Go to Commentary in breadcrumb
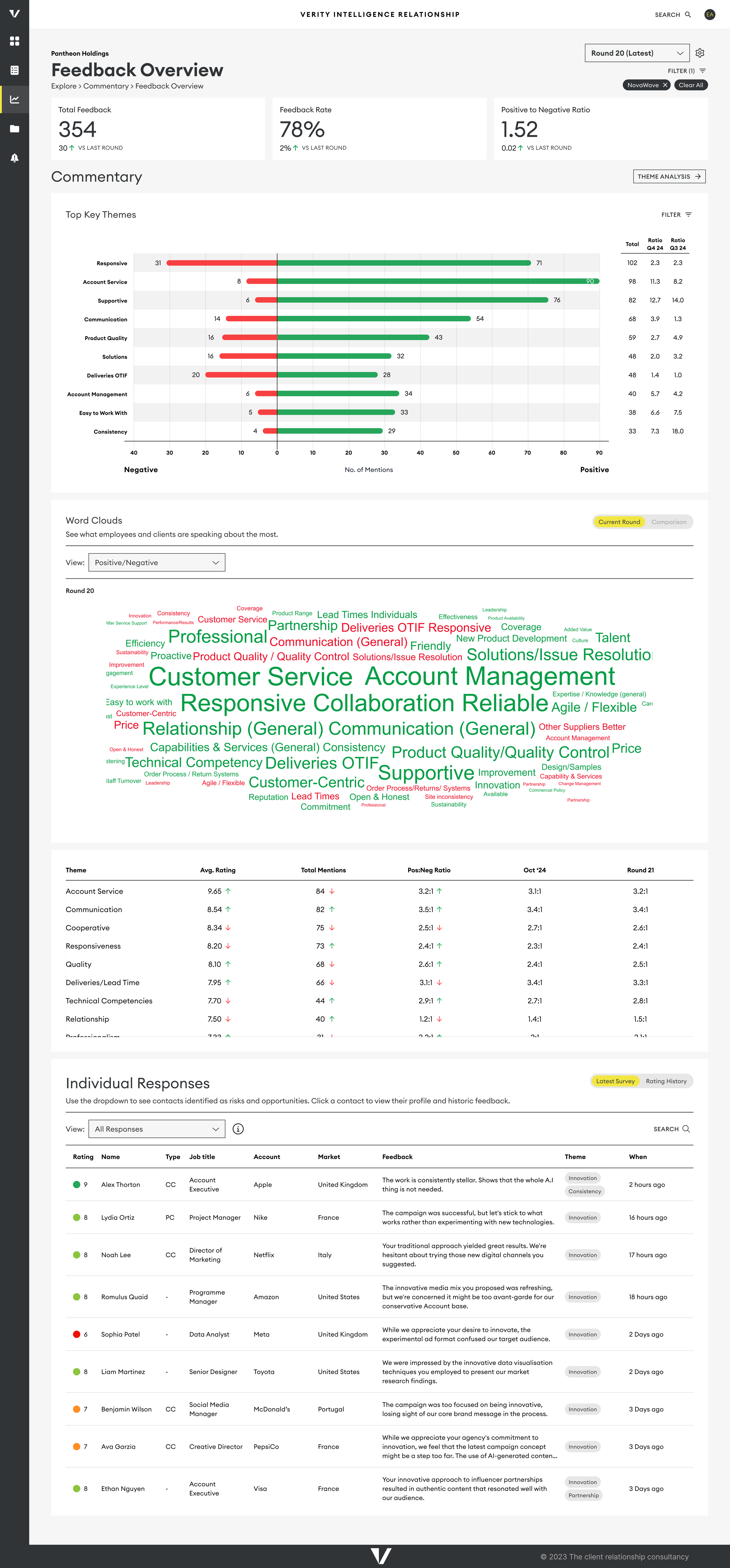730x1568 pixels. [106, 86]
